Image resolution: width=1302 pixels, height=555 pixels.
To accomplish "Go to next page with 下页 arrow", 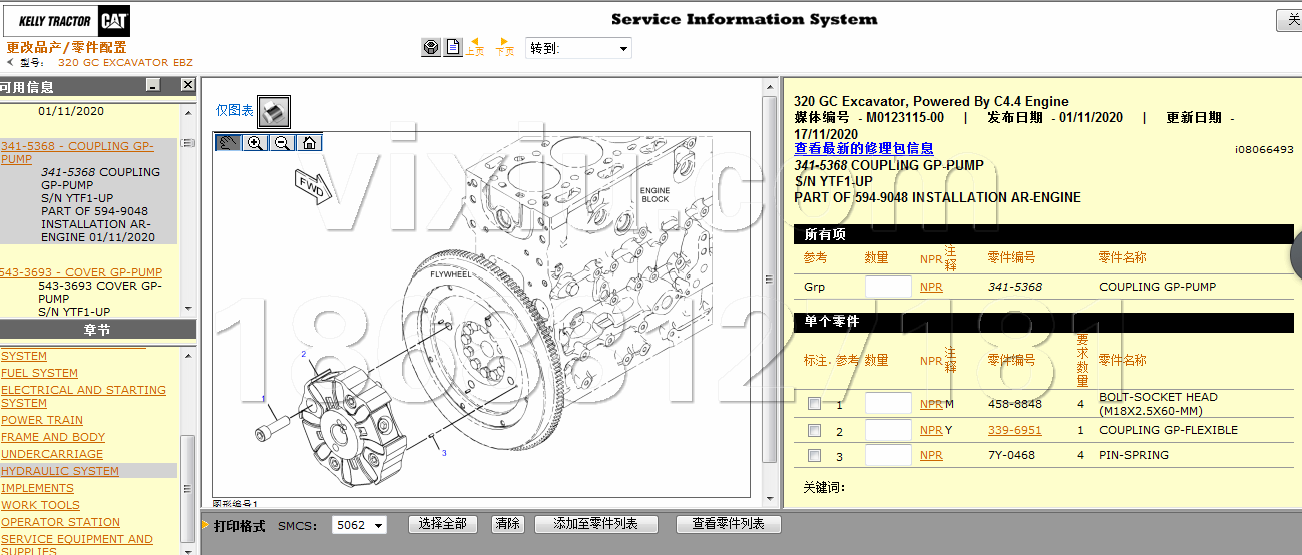I will pyautogui.click(x=504, y=46).
